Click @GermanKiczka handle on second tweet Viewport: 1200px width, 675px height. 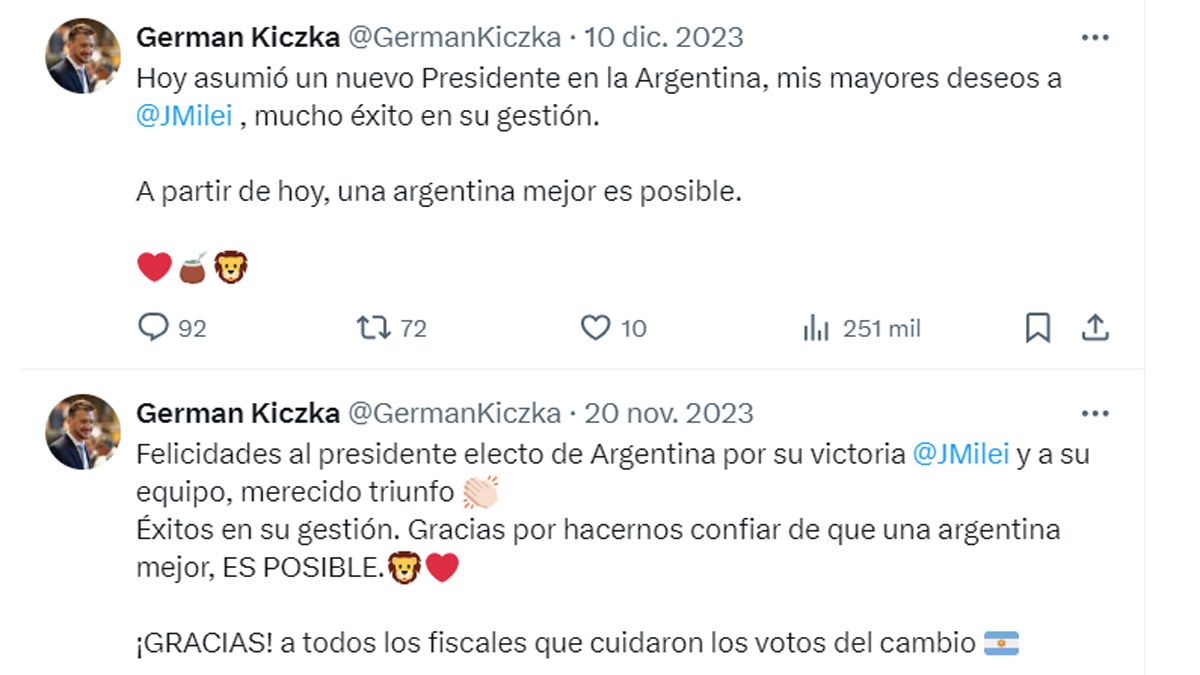(x=453, y=413)
